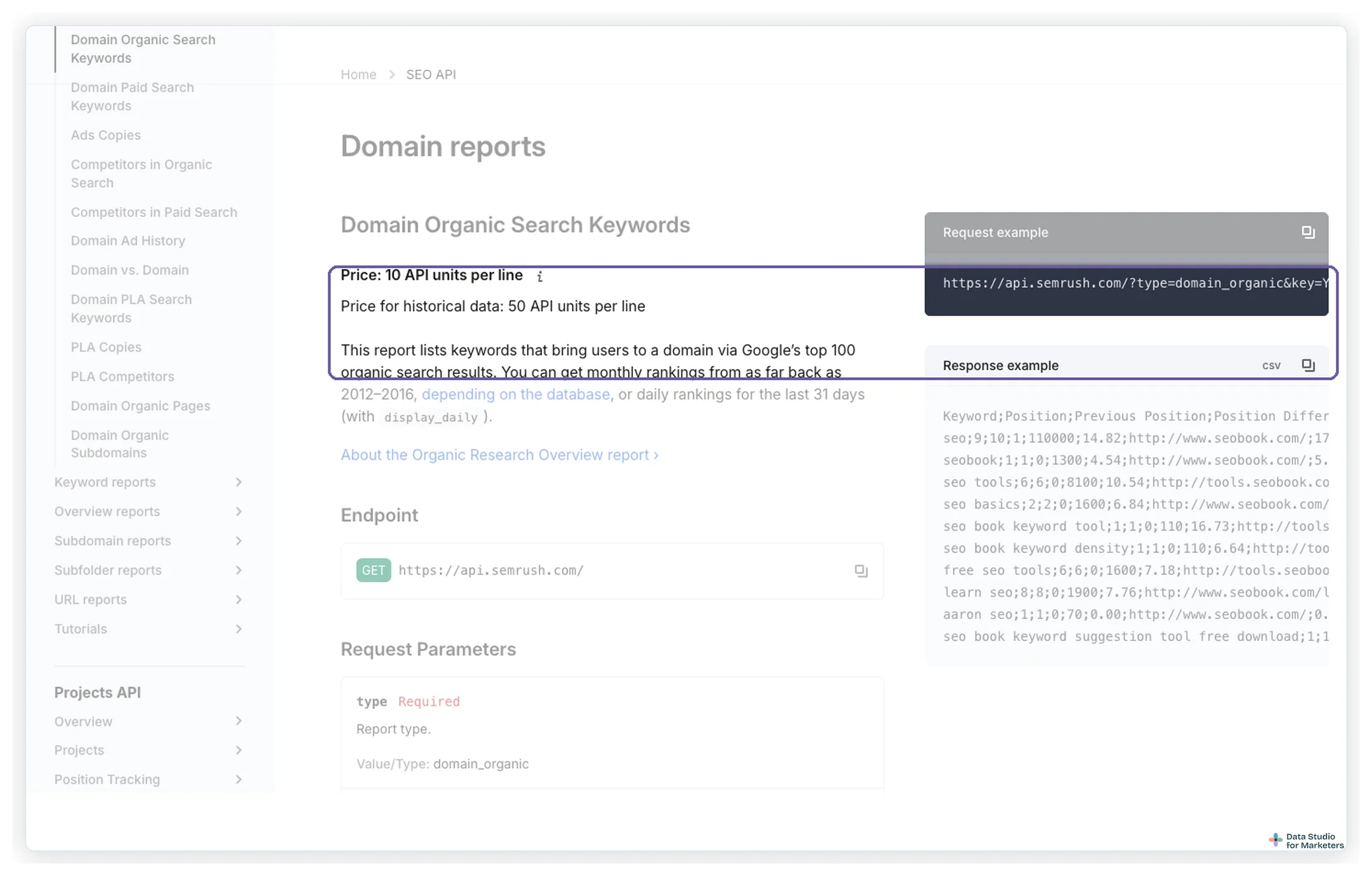
Task: Copy the endpoint URL
Action: pyautogui.click(x=861, y=570)
